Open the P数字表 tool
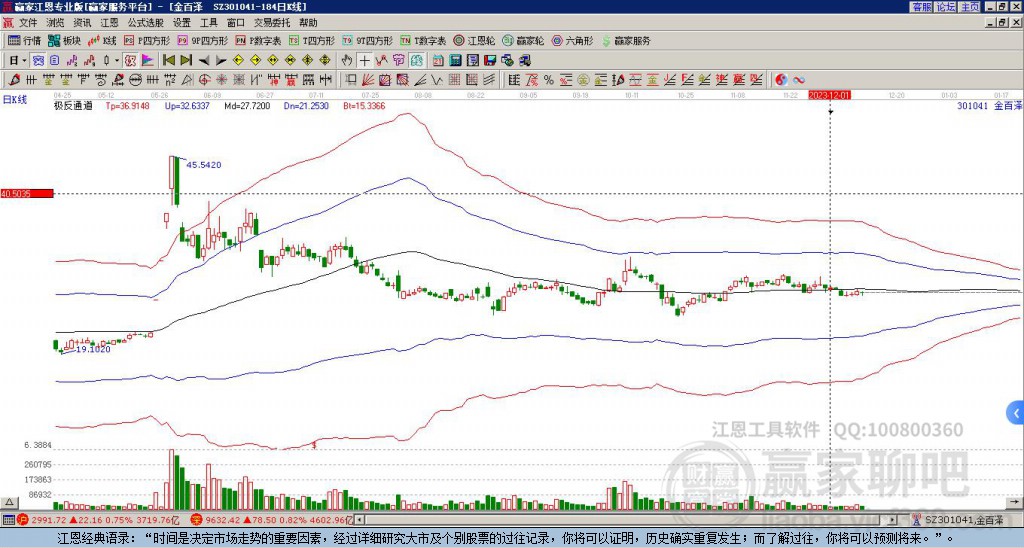The image size is (1024, 548). click(259, 40)
